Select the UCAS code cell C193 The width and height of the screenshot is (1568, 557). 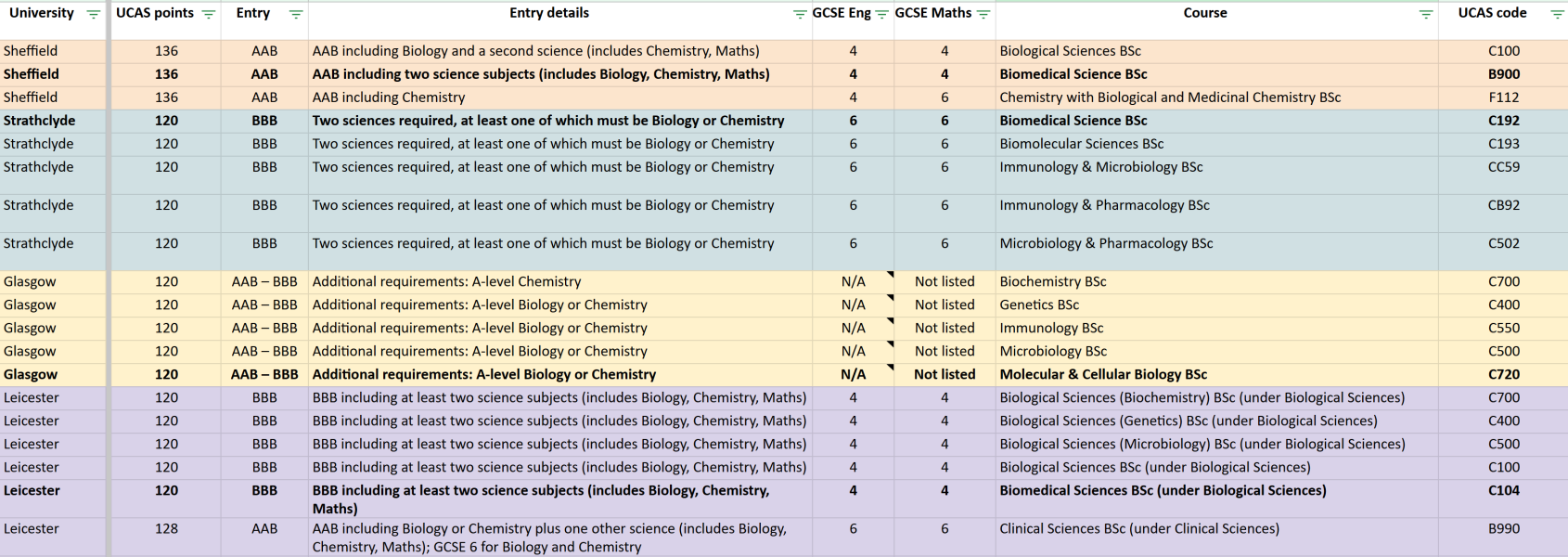point(1503,144)
